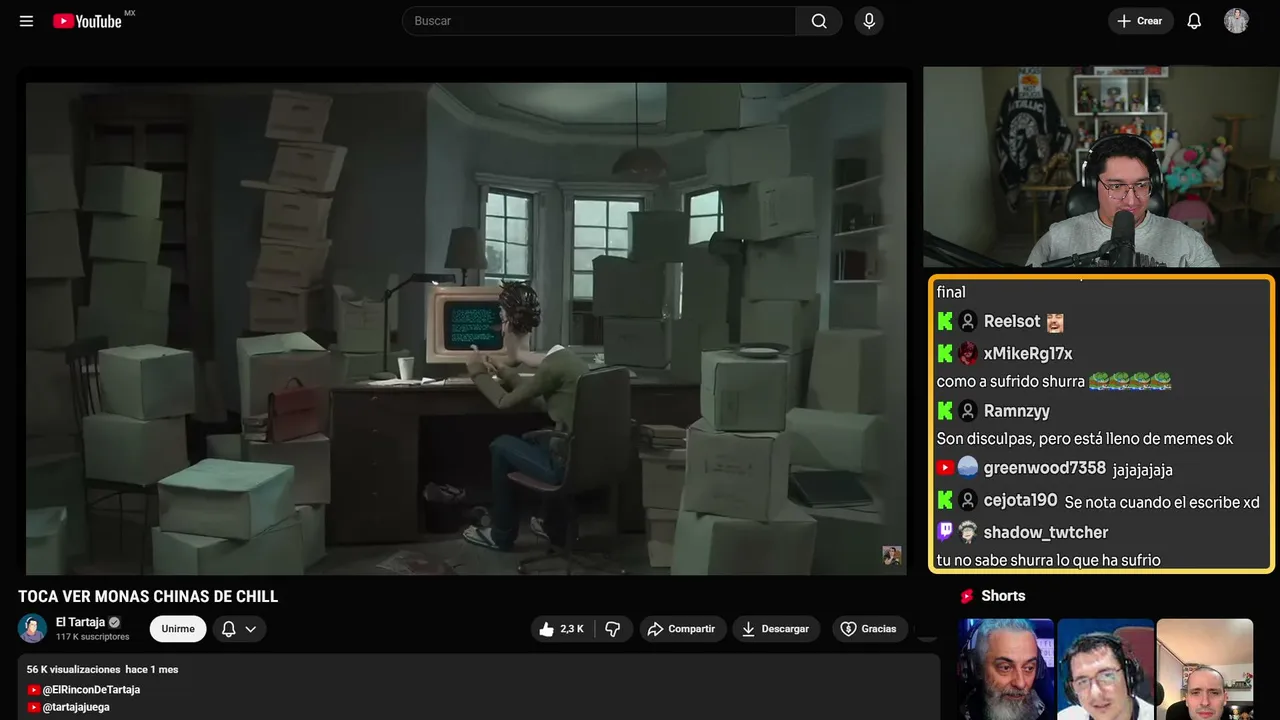Viewport: 1280px width, 720px height.
Task: Click the face emote after Reelsot
Action: coord(1055,322)
